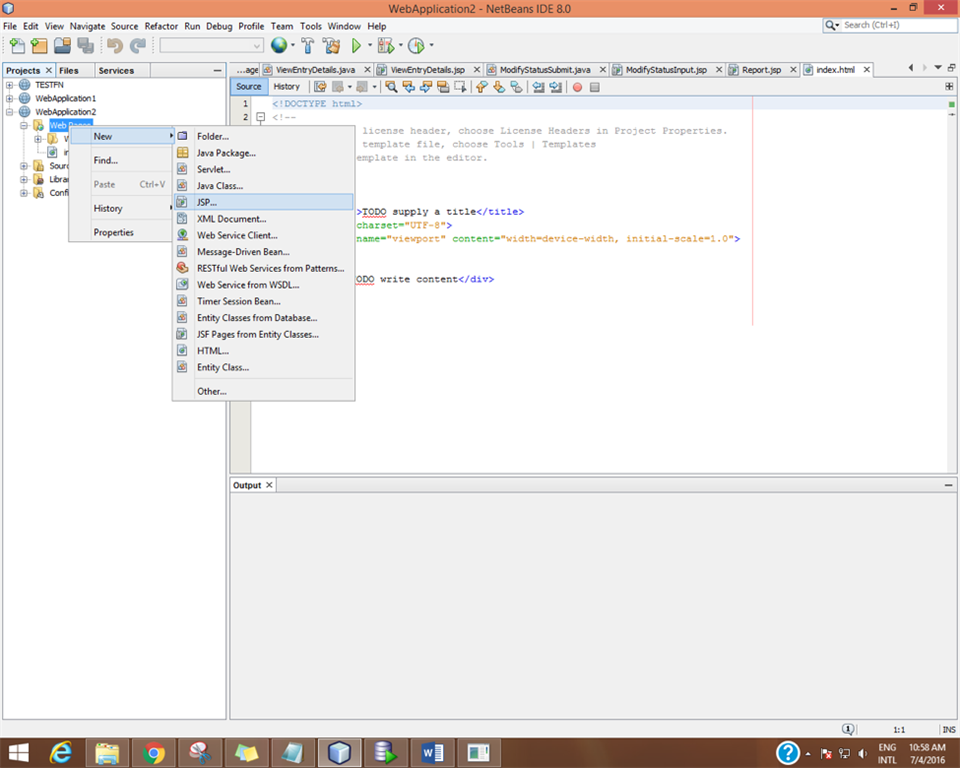
Task: Click the Build Project hammer icon
Action: [307, 46]
